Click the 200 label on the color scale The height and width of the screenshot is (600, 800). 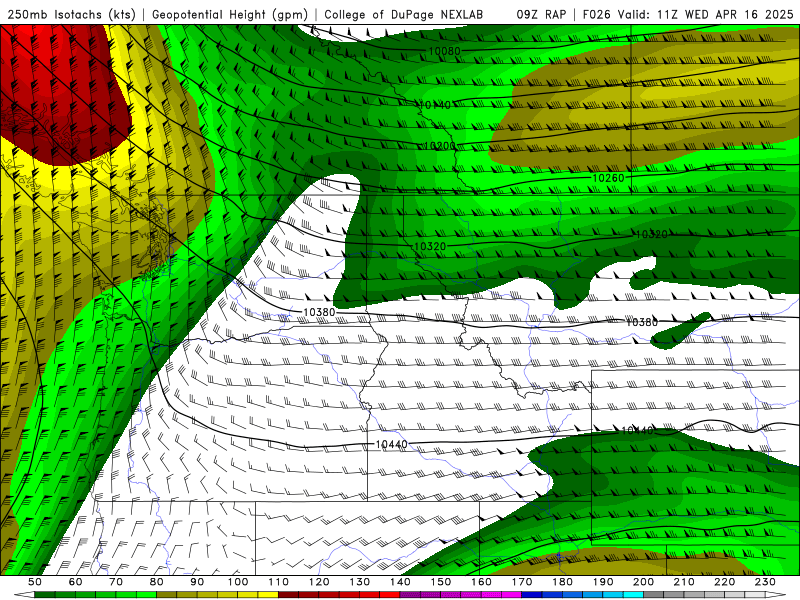tap(644, 582)
